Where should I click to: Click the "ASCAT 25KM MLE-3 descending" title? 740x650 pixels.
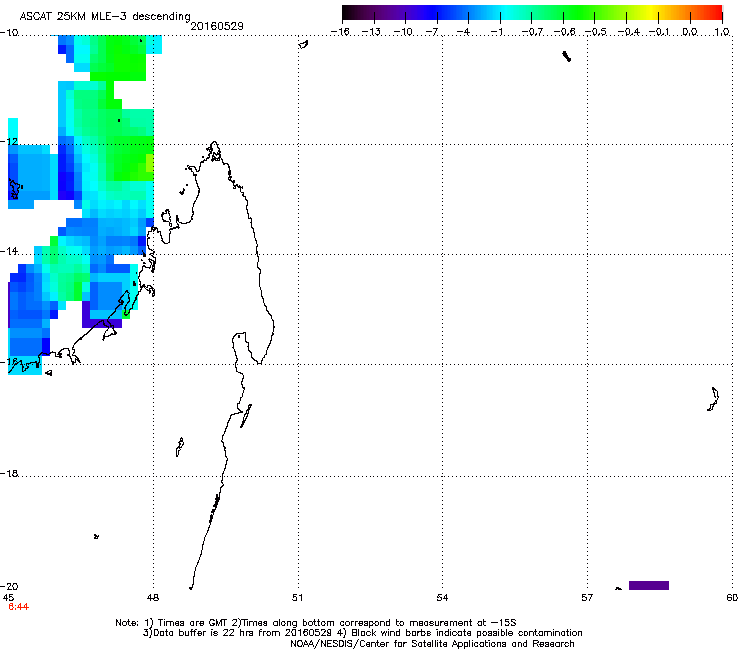105,17
